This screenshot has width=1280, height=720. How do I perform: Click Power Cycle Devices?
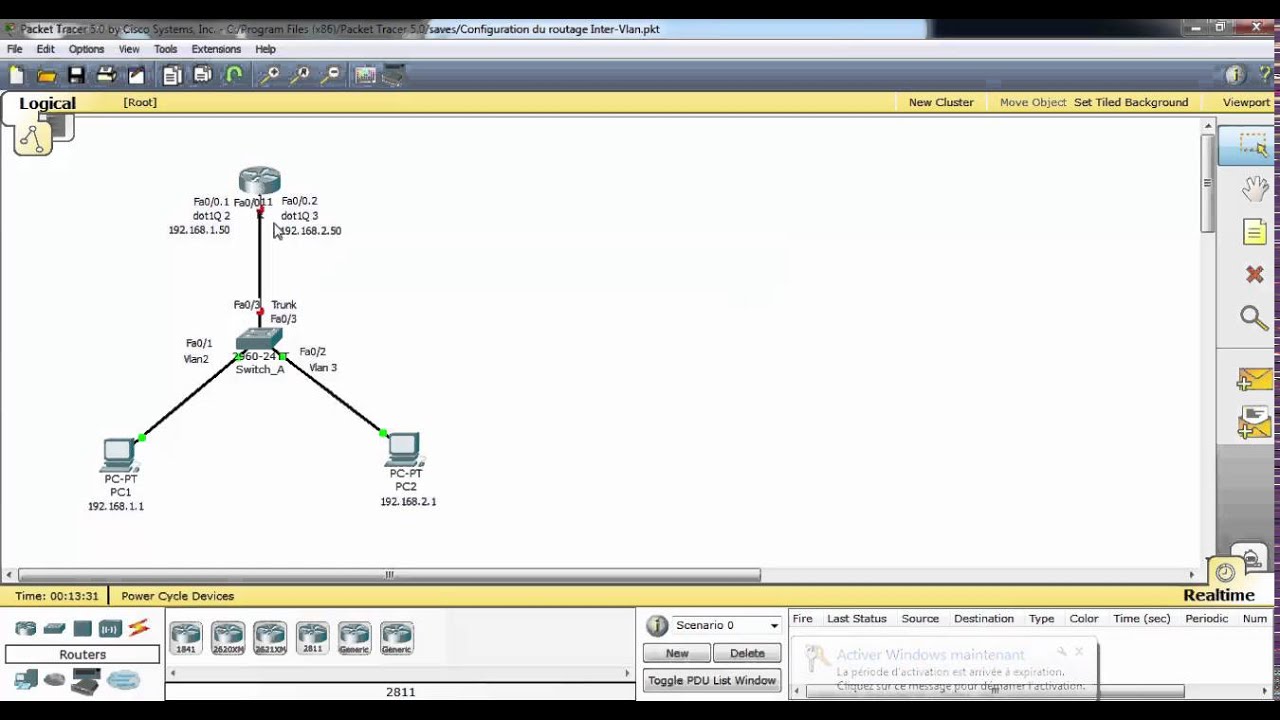click(178, 596)
